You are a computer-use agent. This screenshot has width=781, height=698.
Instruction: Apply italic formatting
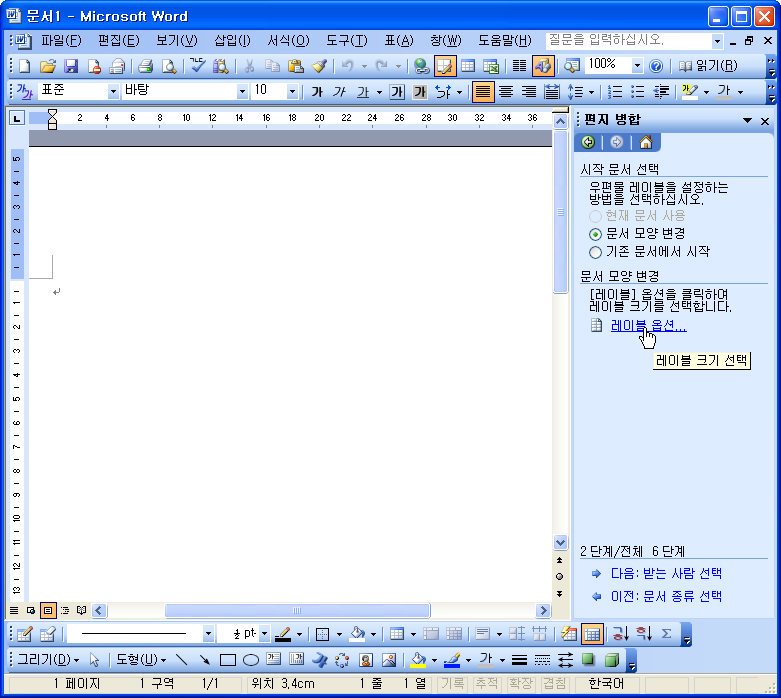[340, 92]
